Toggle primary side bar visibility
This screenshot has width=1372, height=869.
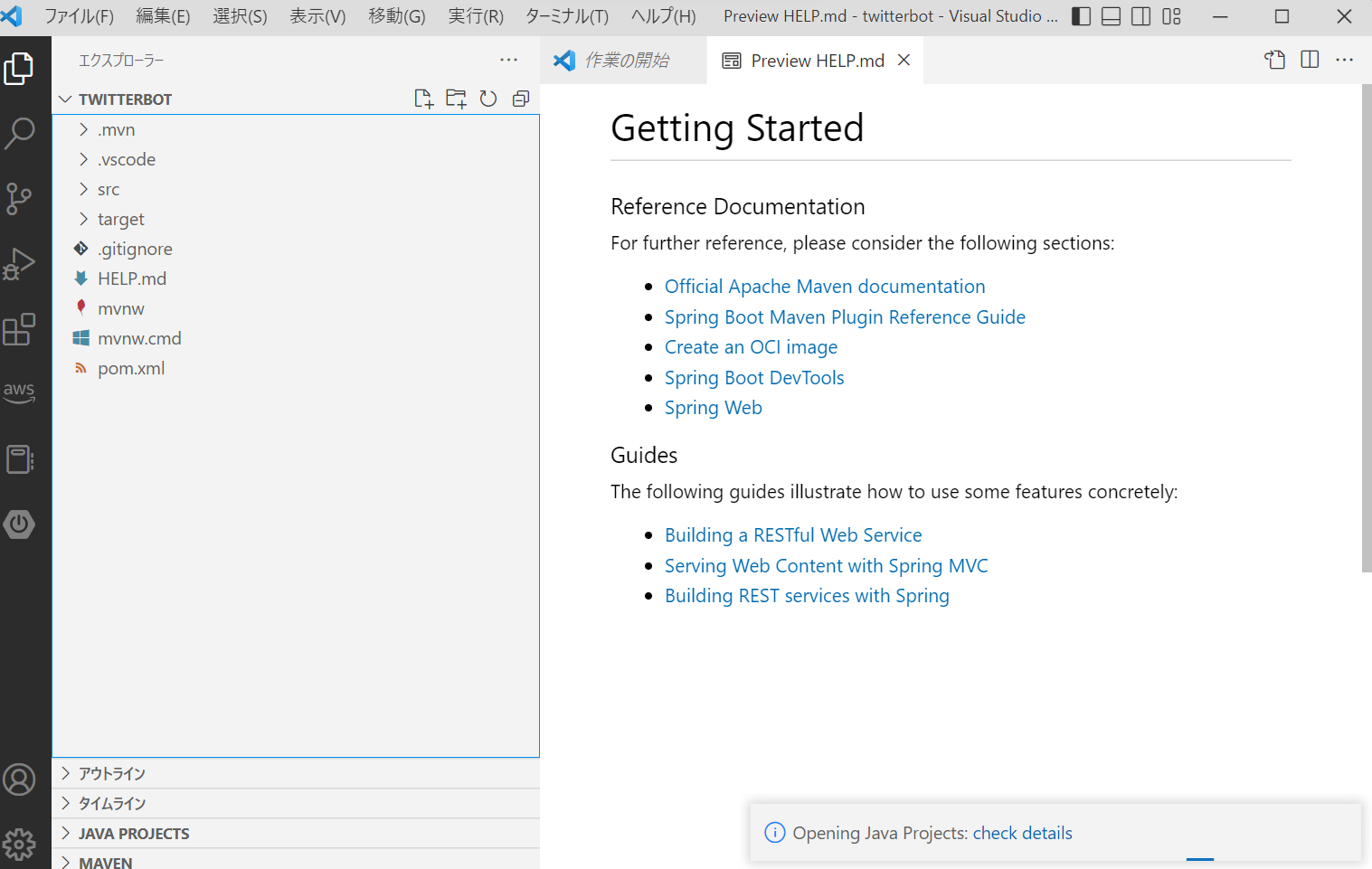pos(1081,16)
